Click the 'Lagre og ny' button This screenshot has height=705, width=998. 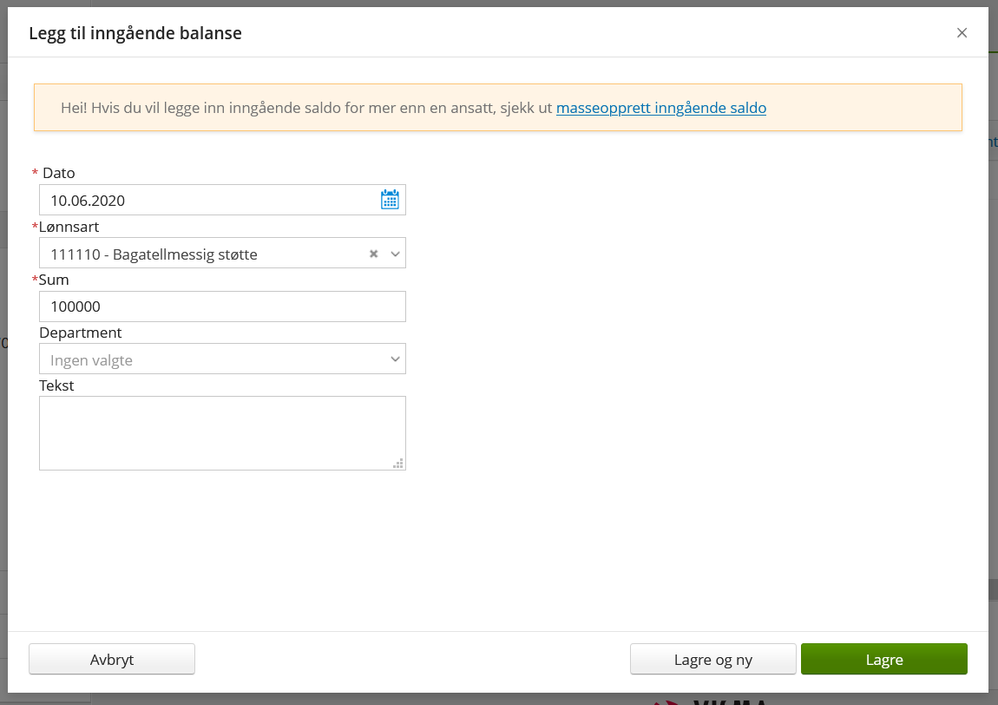(713, 659)
